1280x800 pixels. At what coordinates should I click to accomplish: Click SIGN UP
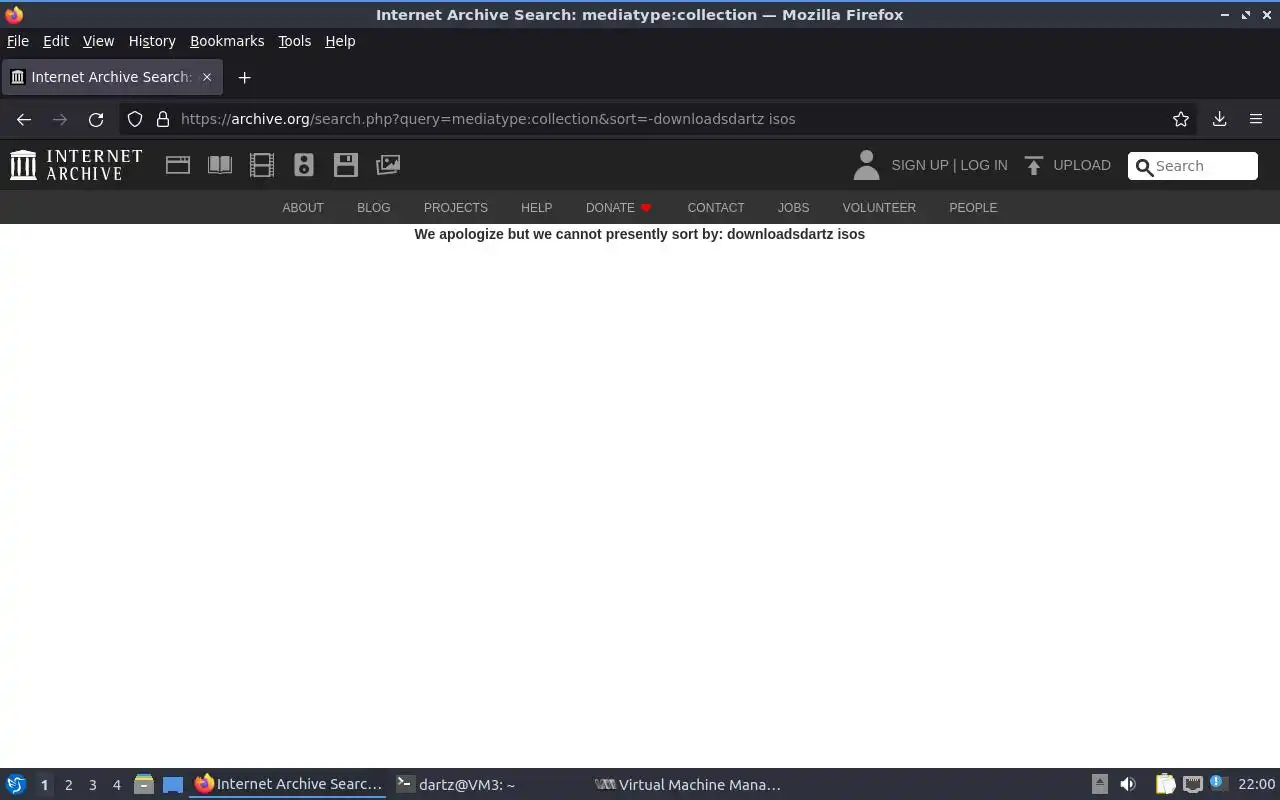(x=919, y=165)
